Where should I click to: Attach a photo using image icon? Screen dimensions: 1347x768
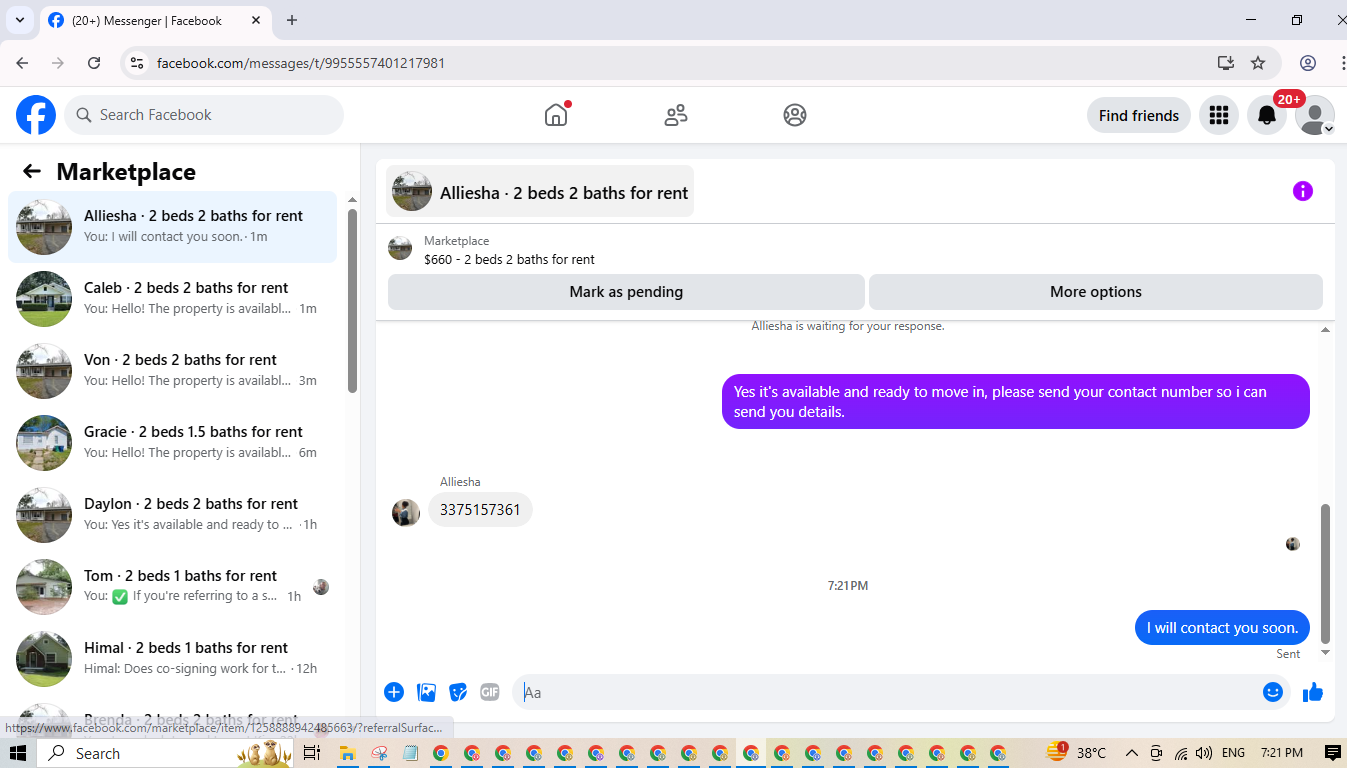[x=426, y=692]
